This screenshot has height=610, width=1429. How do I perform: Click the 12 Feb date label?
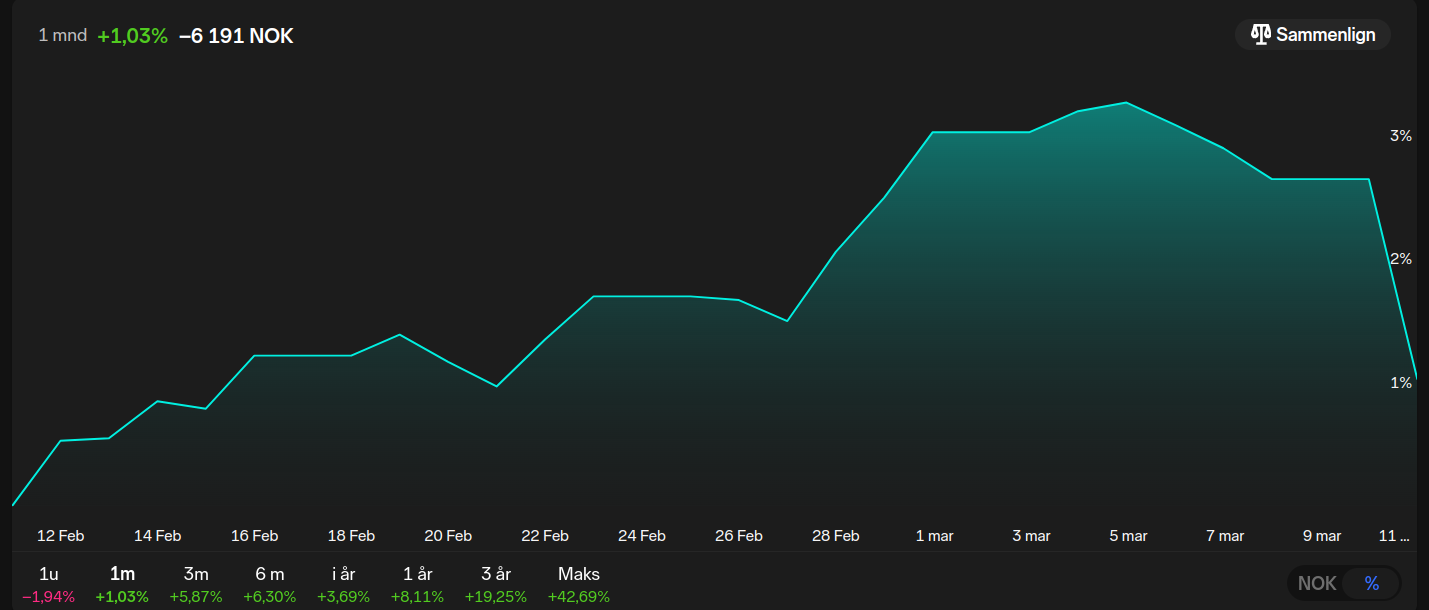tap(60, 536)
